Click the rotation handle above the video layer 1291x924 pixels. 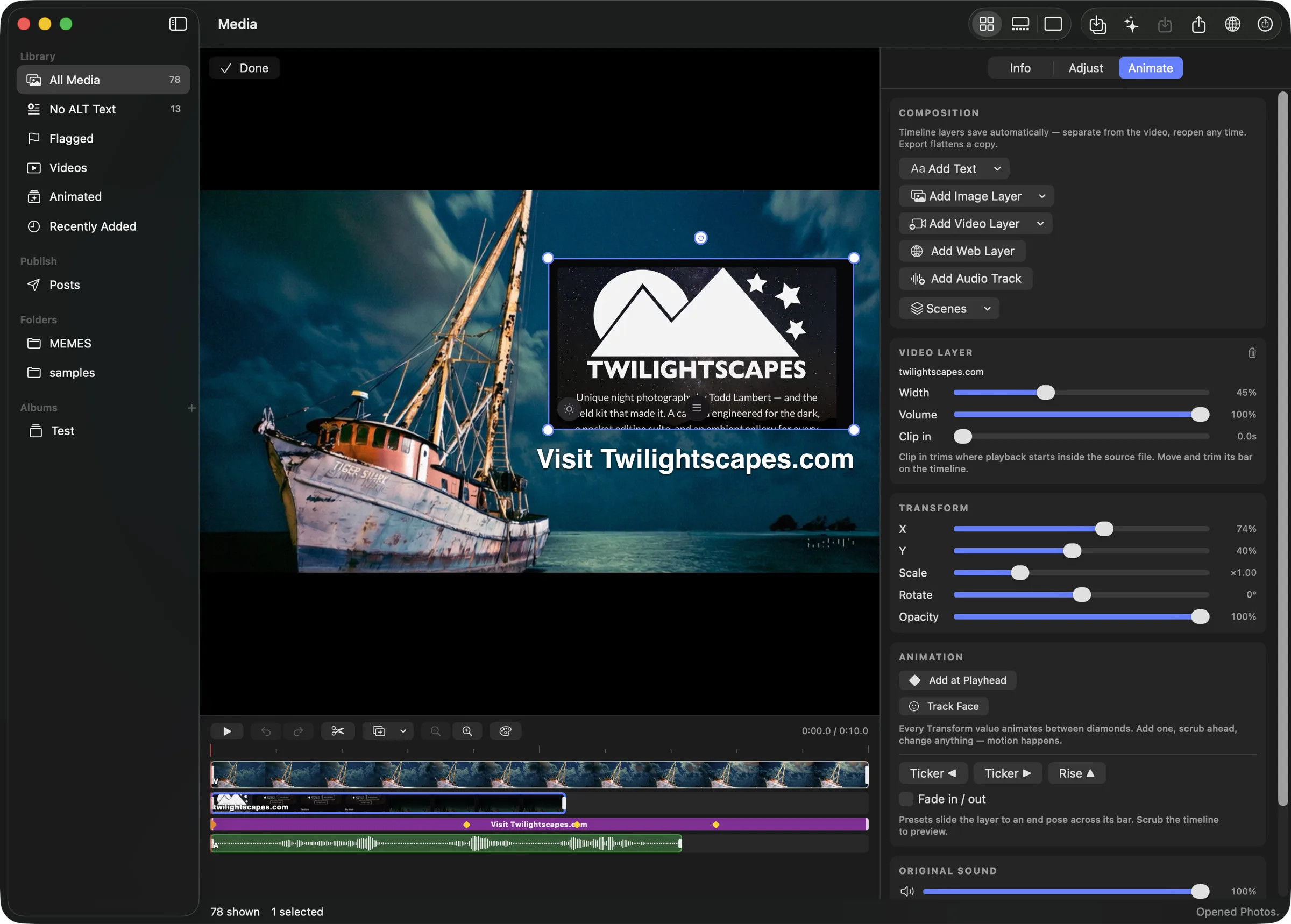(701, 238)
